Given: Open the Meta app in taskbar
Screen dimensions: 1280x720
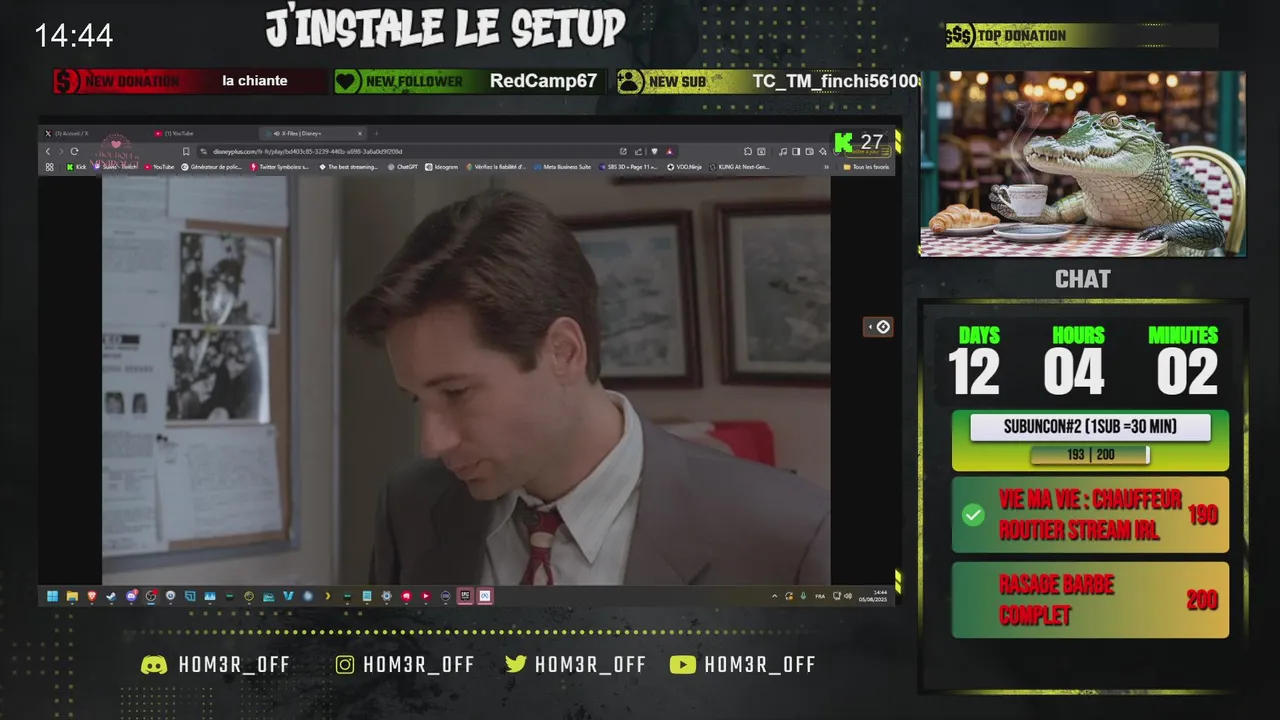Looking at the screenshot, I should pos(485,596).
